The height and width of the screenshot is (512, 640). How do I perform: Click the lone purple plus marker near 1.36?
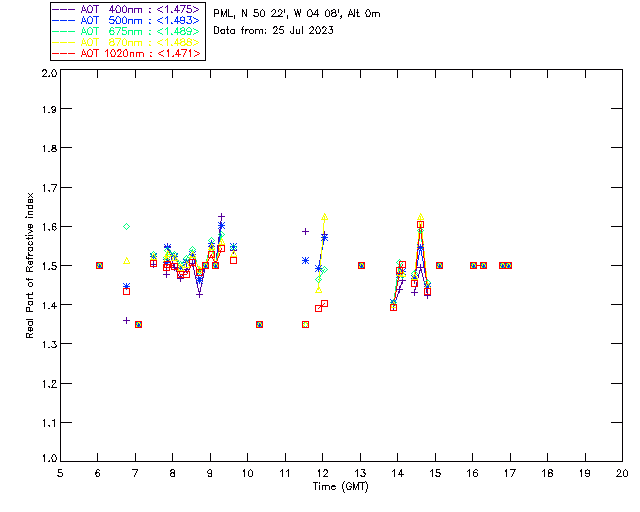pyautogui.click(x=127, y=321)
